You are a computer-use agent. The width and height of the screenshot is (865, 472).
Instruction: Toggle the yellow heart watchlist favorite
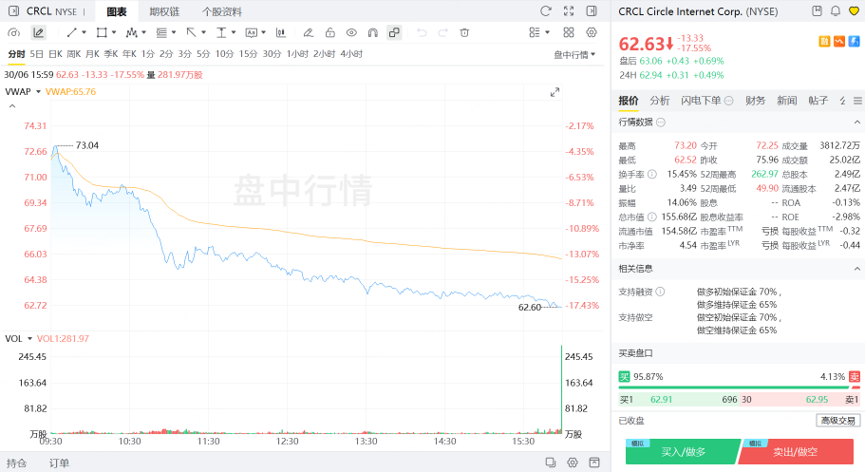click(853, 11)
